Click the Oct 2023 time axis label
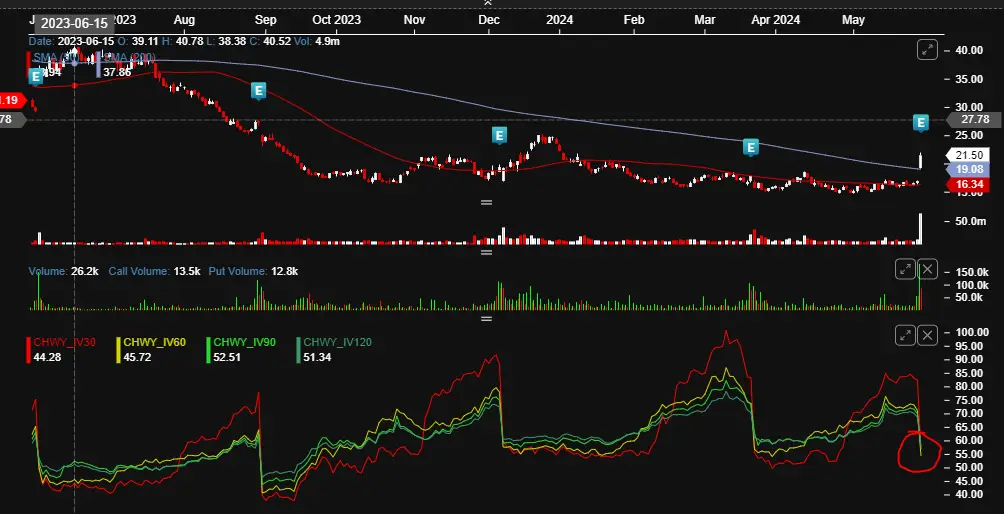Screen dimensions: 1004x514 (336, 20)
